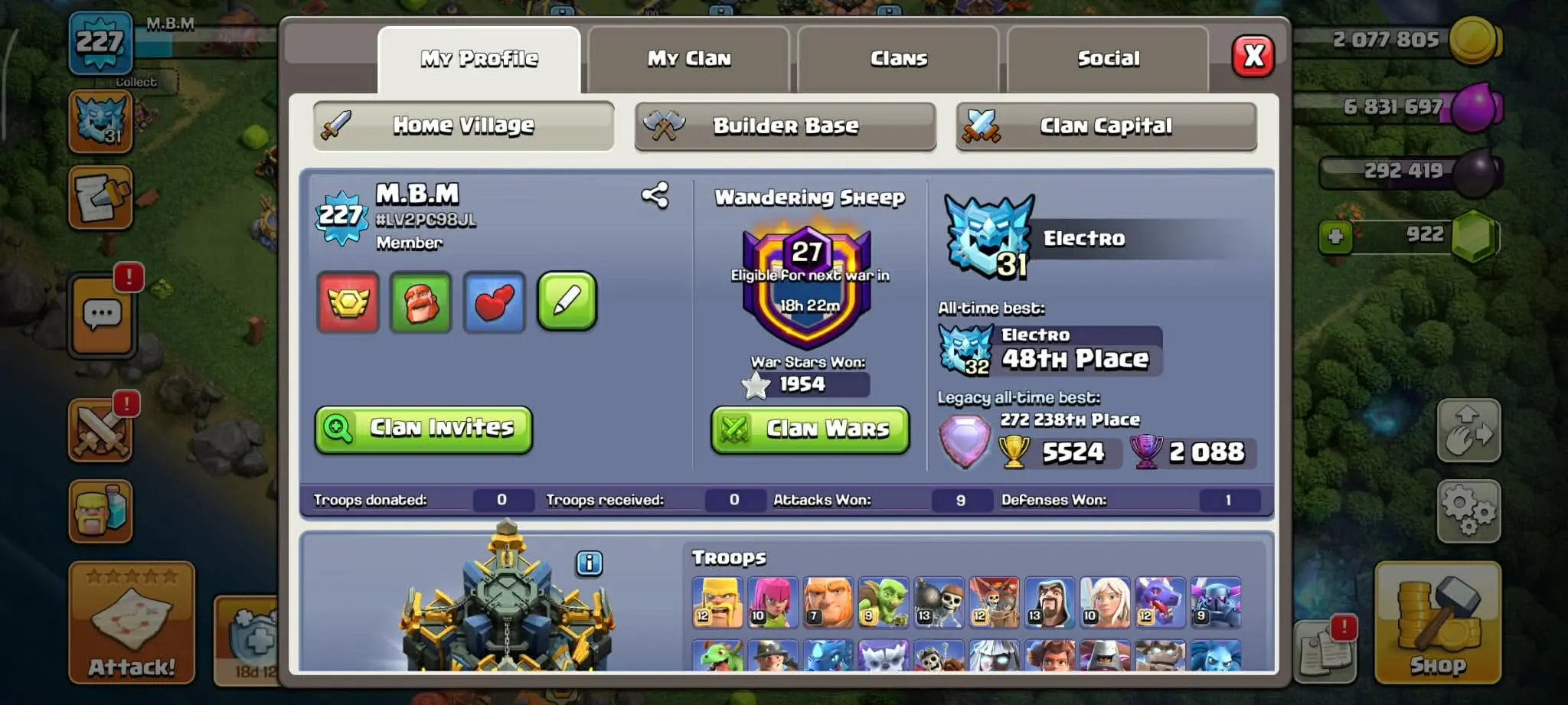Switch to the My Clan tab
Image resolution: width=1568 pixels, height=705 pixels.
688,59
